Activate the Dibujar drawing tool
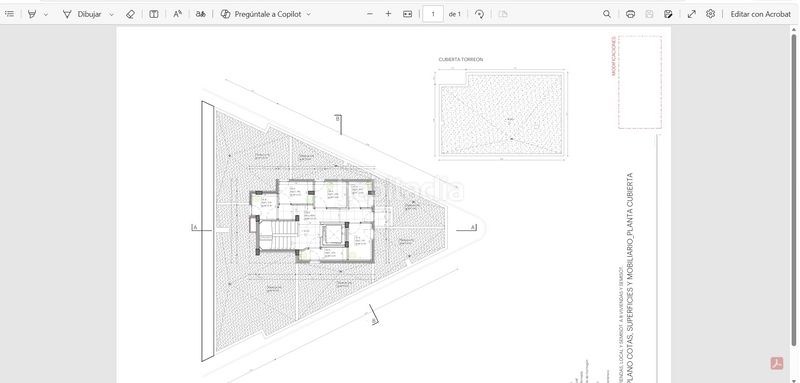This screenshot has width=800, height=383. point(82,14)
